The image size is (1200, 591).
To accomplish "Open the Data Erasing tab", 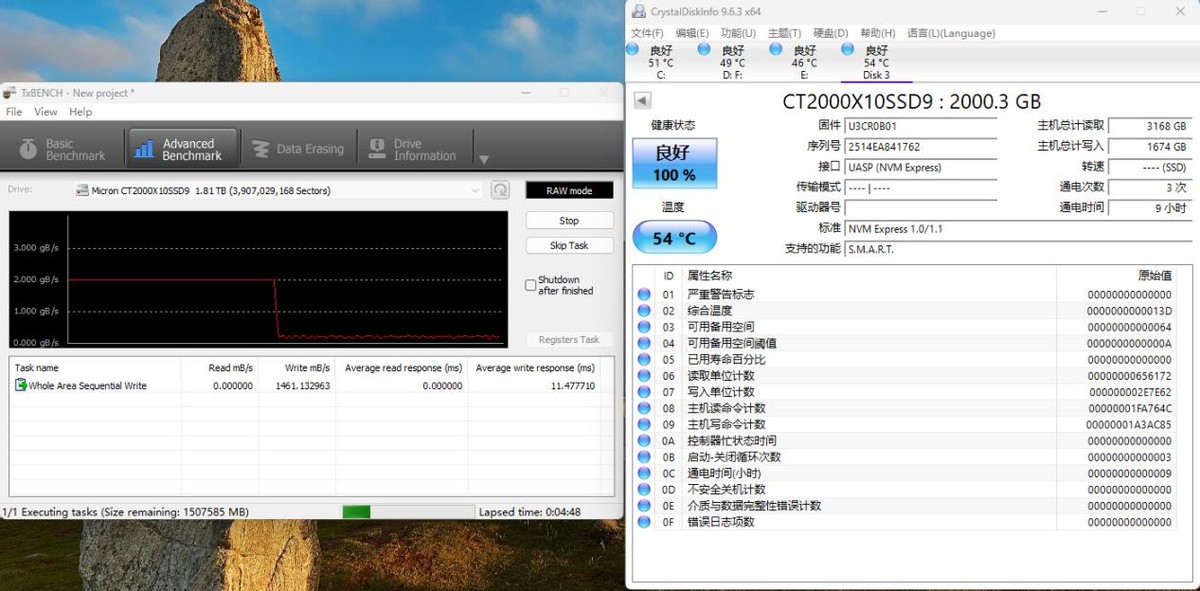I will pyautogui.click(x=297, y=149).
